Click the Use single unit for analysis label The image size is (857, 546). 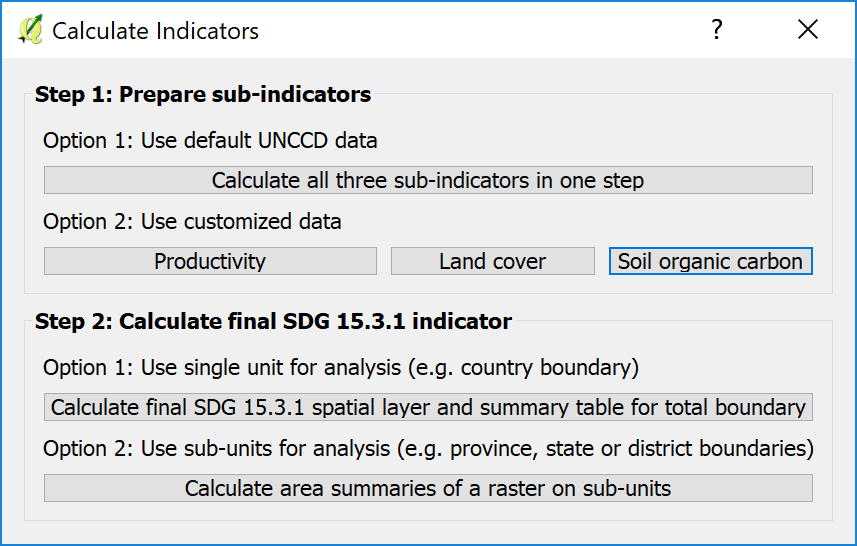[x=340, y=368]
